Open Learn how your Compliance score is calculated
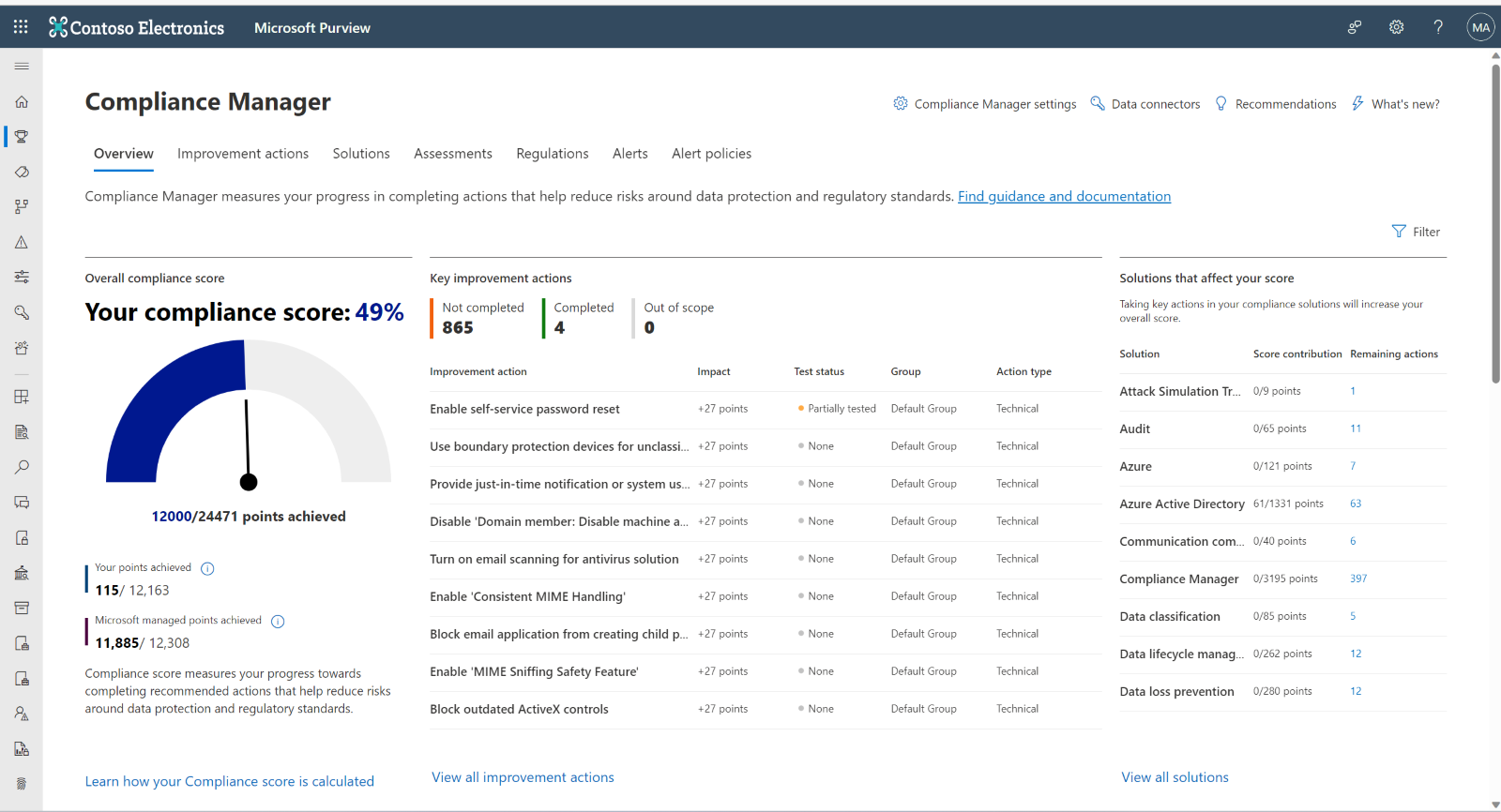Image resolution: width=1501 pixels, height=812 pixels. click(x=230, y=781)
